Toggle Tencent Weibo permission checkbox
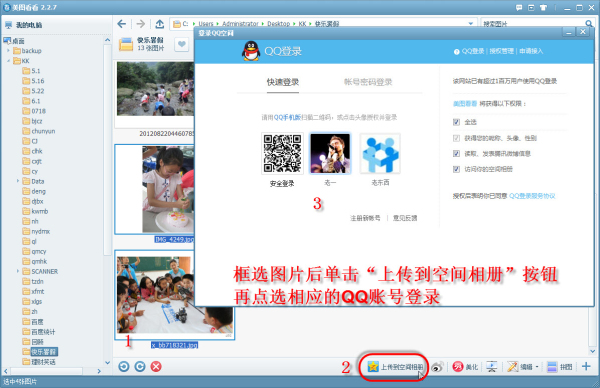This screenshot has height=388, width=600. coord(456,153)
